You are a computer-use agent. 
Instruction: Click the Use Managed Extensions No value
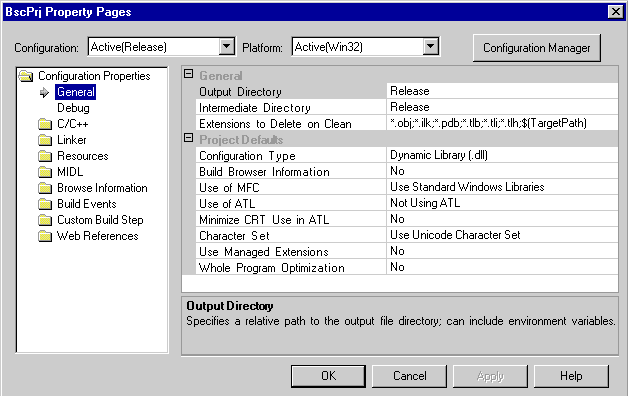coord(502,251)
